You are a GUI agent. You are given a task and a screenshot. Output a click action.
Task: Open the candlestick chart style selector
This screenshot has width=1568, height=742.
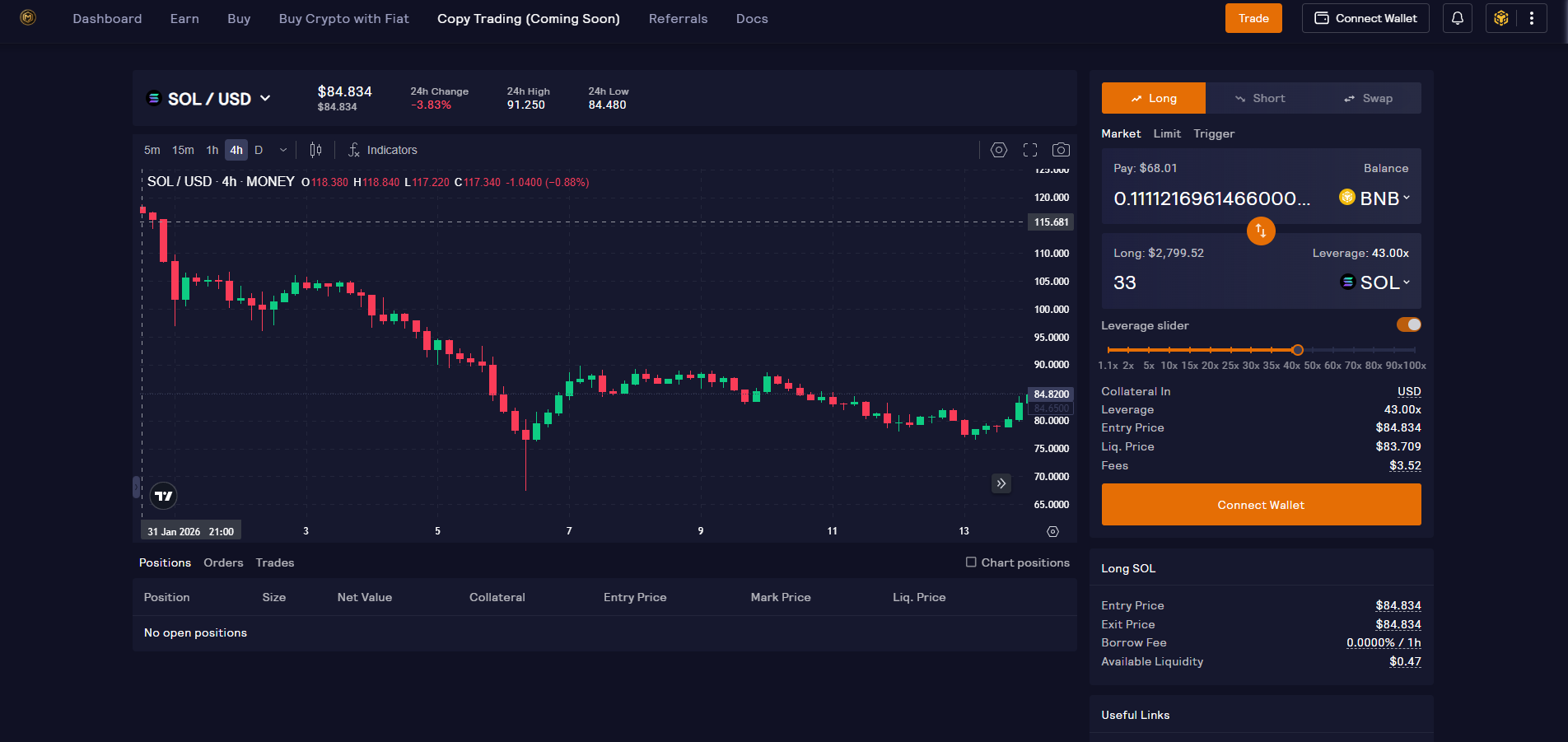pyautogui.click(x=315, y=150)
